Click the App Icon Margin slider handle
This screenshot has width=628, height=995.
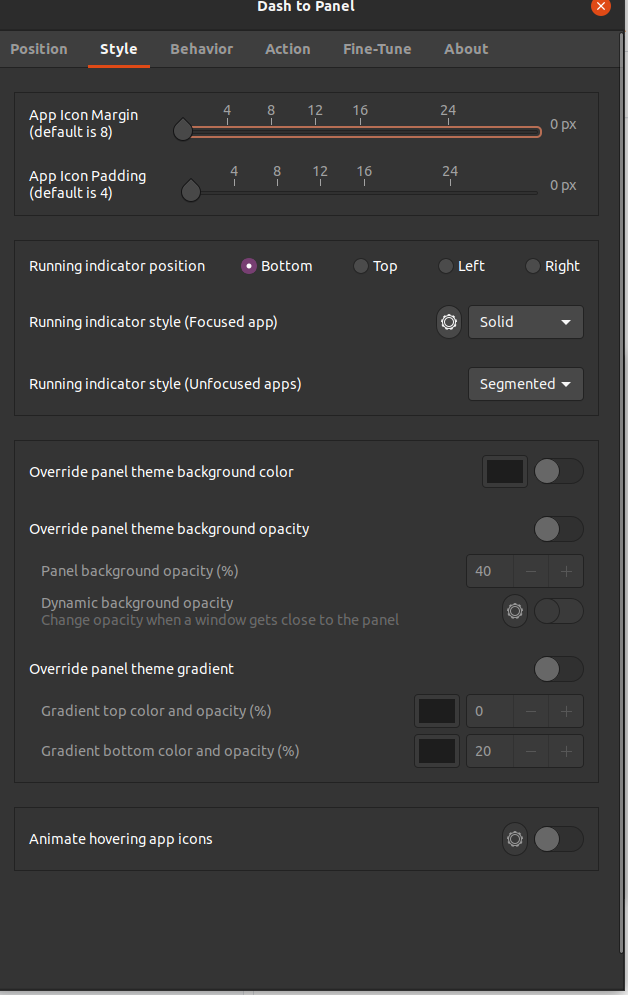pos(183,129)
